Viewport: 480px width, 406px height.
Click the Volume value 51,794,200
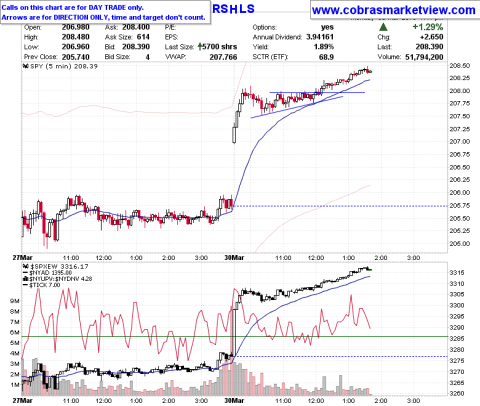(424, 57)
